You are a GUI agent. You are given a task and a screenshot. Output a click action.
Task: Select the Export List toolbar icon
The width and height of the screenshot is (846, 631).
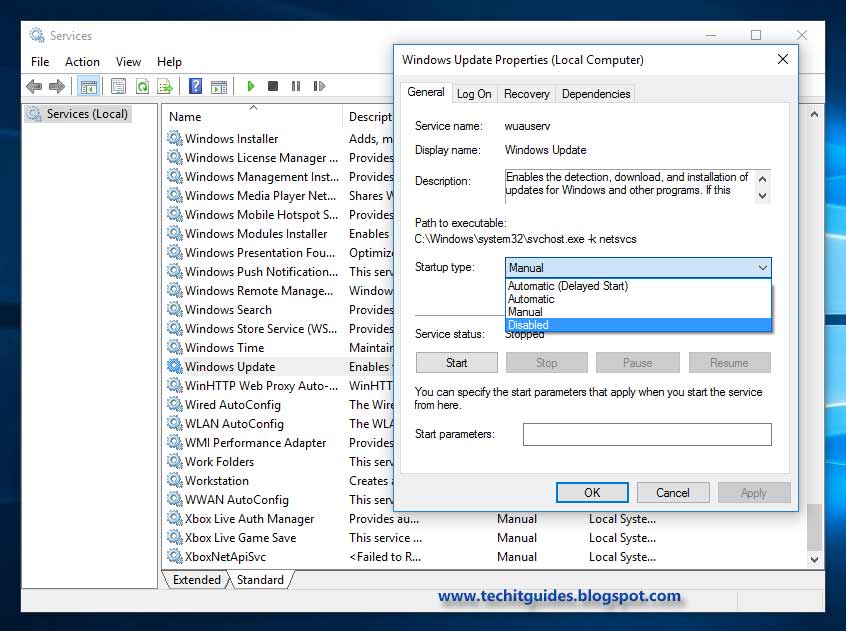[x=166, y=86]
